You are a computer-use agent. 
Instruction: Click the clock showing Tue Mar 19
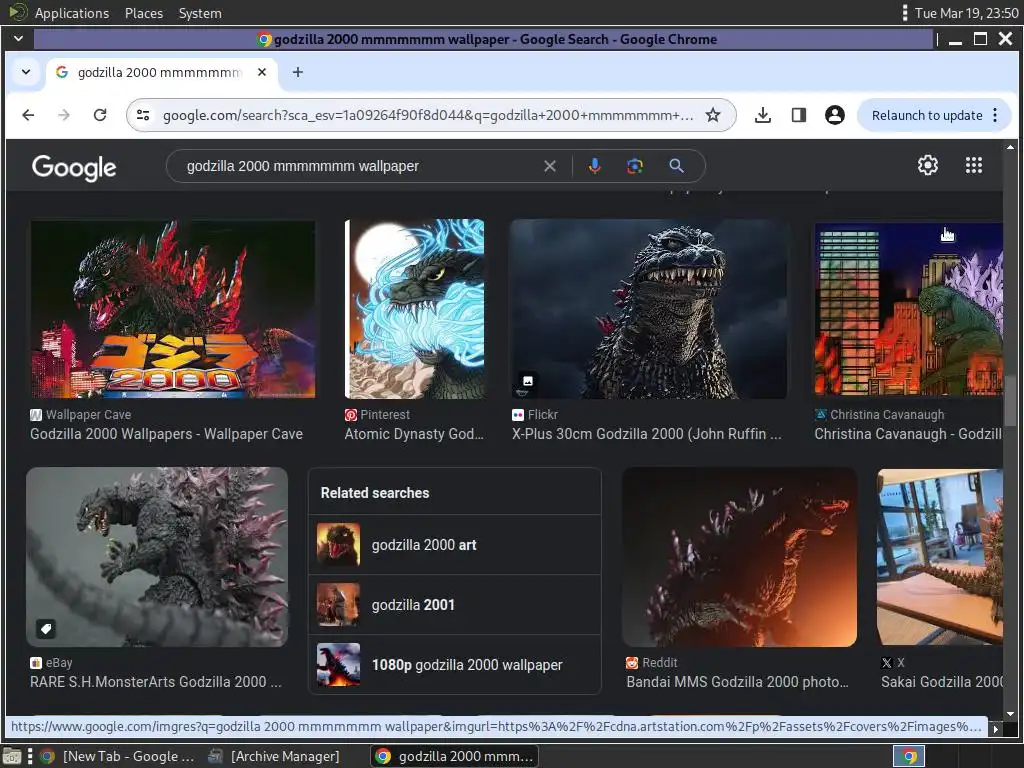(x=966, y=13)
